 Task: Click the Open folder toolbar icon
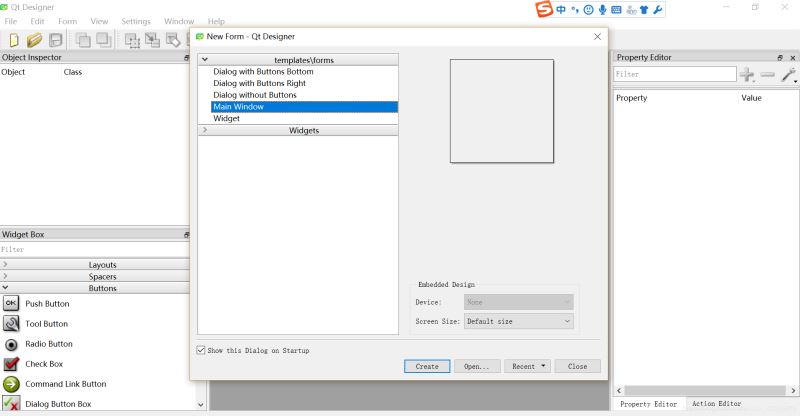tap(34, 40)
